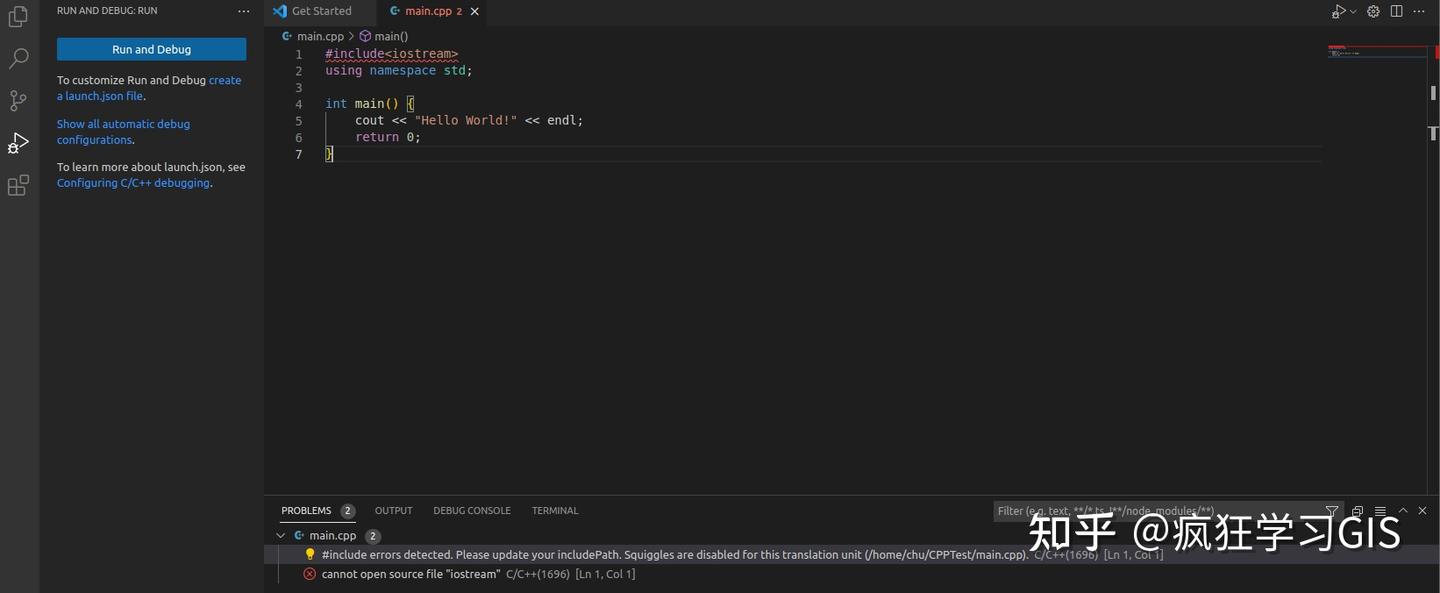This screenshot has width=1440, height=593.
Task: Click the lightbulb icon on include error
Action: coord(310,555)
